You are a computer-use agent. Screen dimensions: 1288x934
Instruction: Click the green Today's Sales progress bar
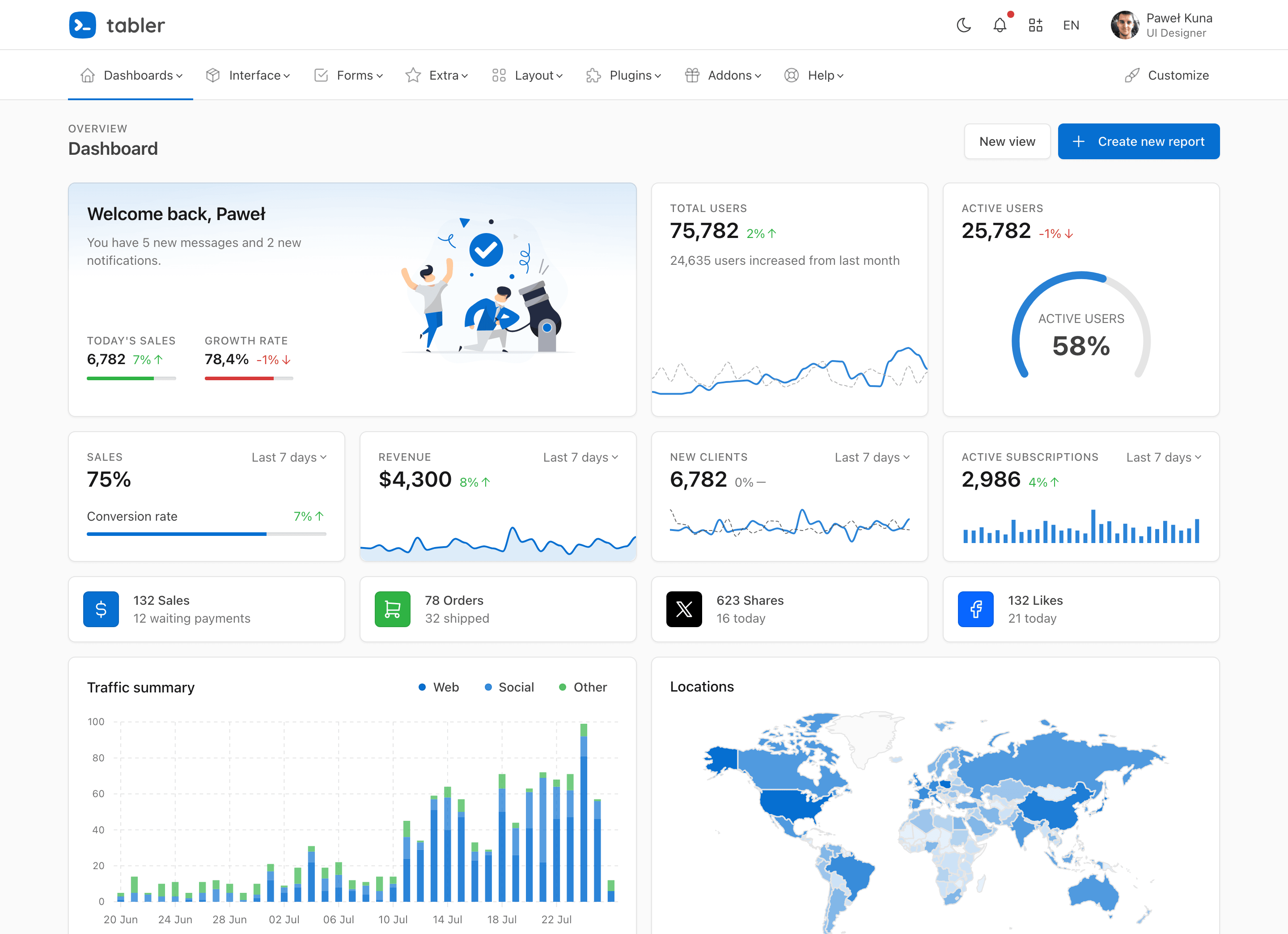click(131, 378)
